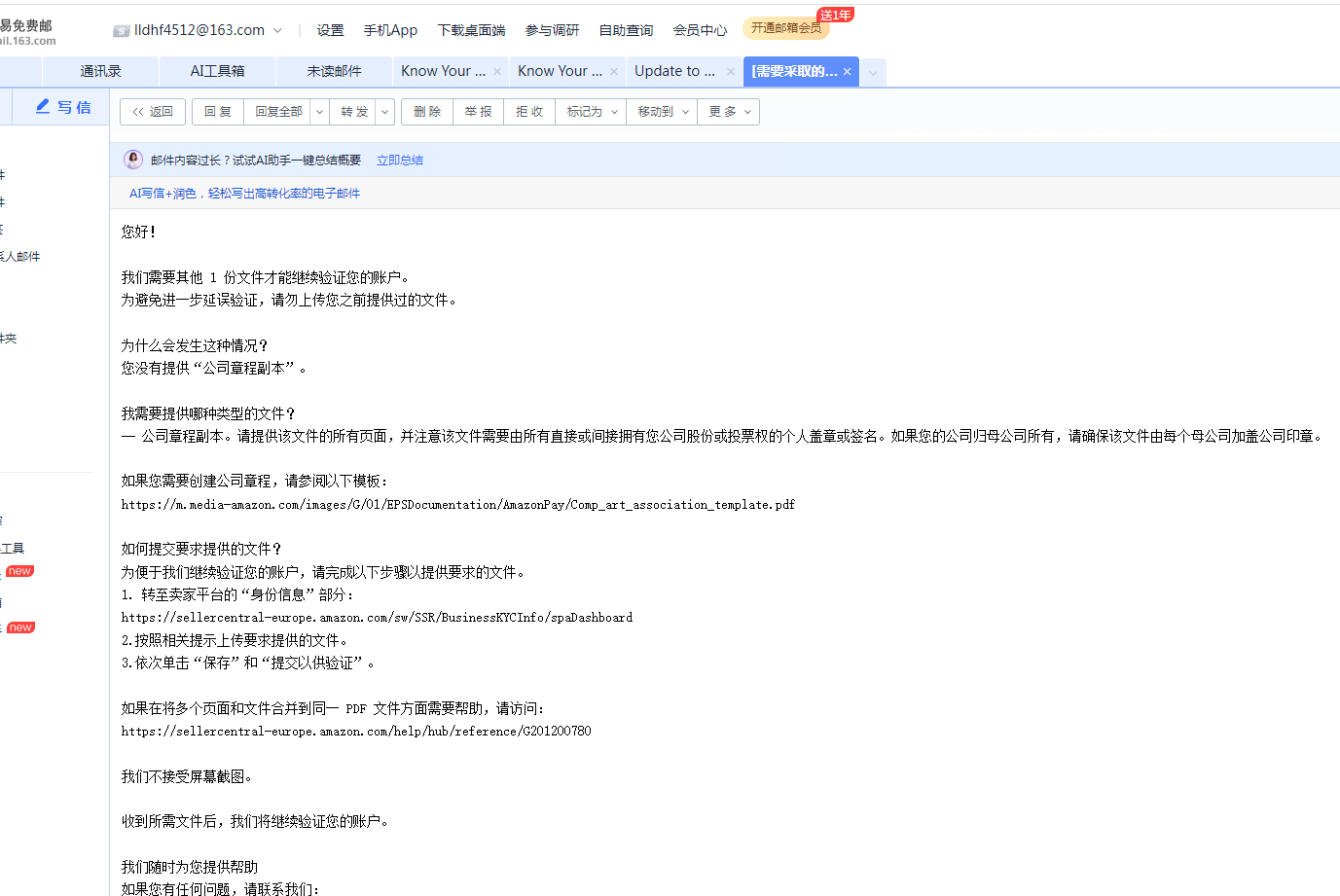This screenshot has height=896, width=1340.
Task: Click the 开通邮箱会员 button
Action: click(x=785, y=28)
